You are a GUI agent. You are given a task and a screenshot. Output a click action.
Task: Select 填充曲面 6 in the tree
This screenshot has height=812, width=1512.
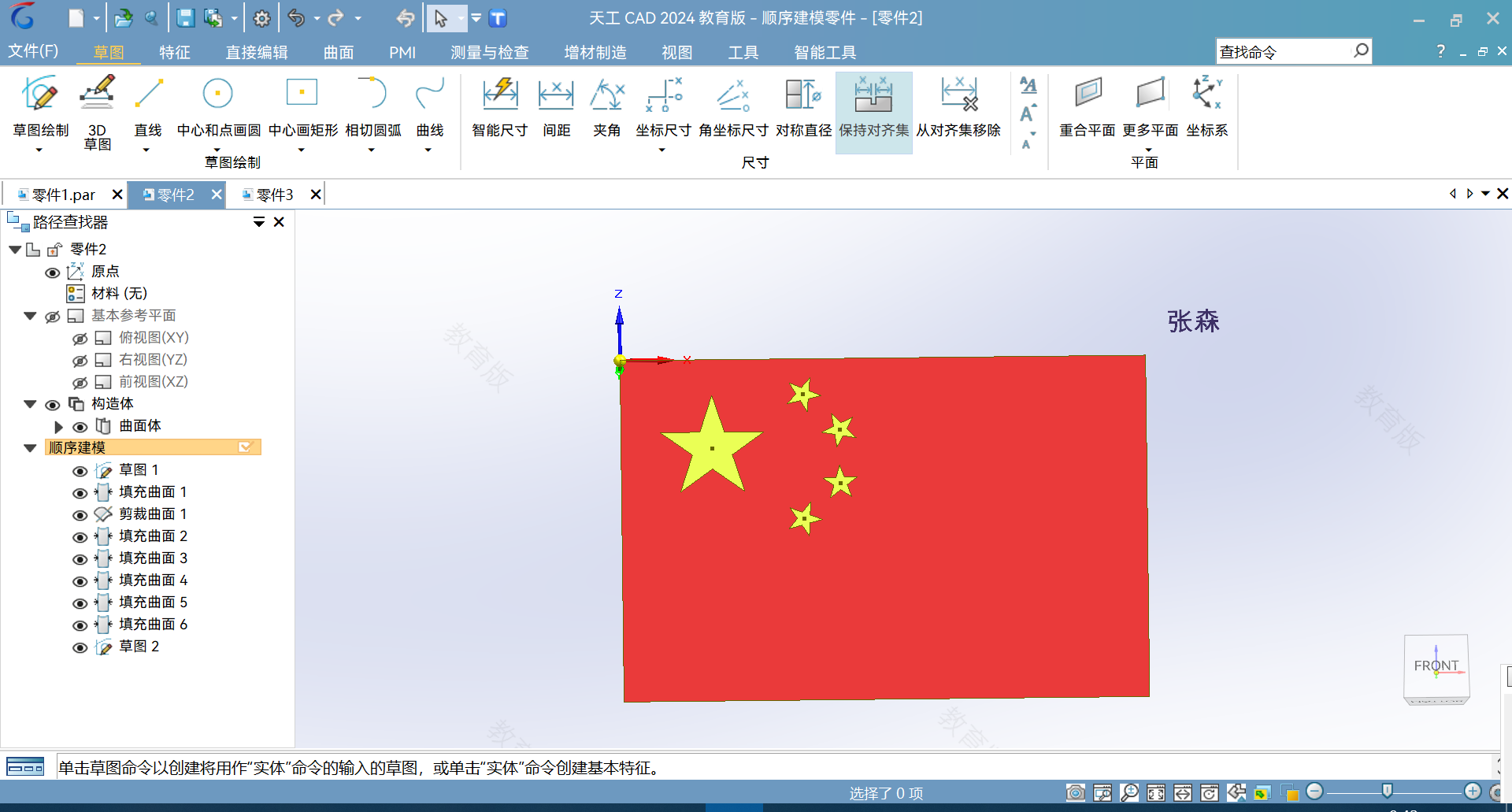pos(153,625)
